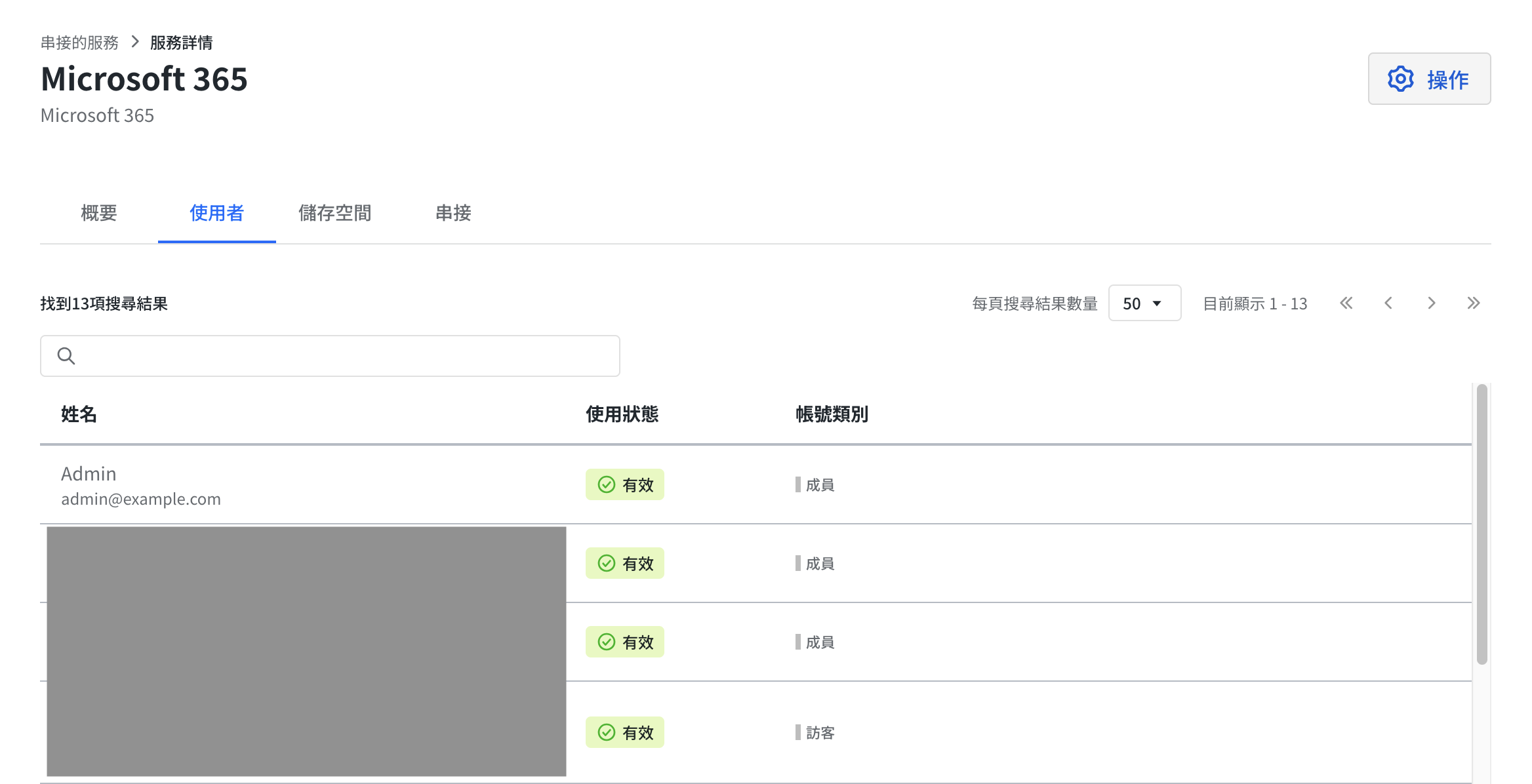Click the 有效 status badge in Admin row

point(625,484)
